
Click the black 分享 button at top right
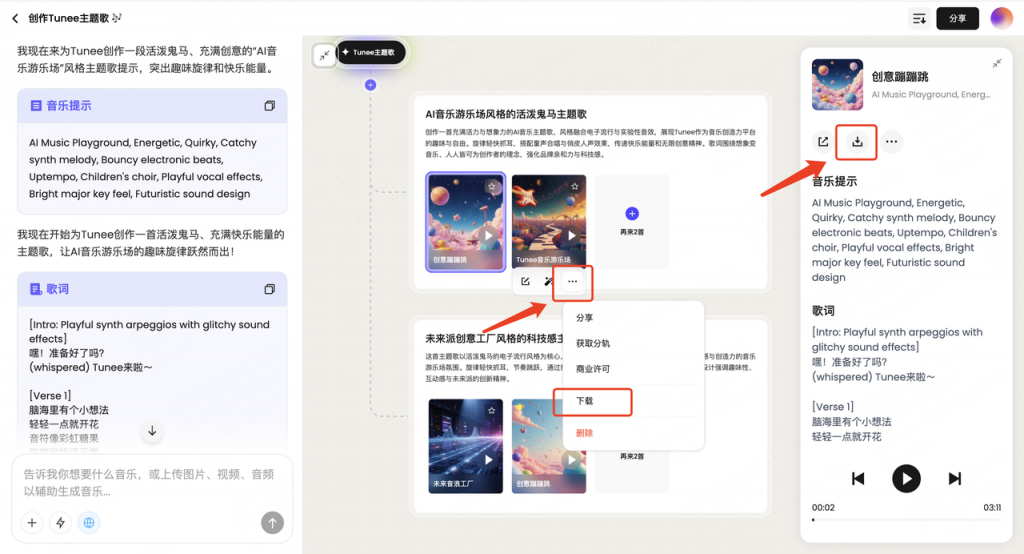click(x=957, y=18)
